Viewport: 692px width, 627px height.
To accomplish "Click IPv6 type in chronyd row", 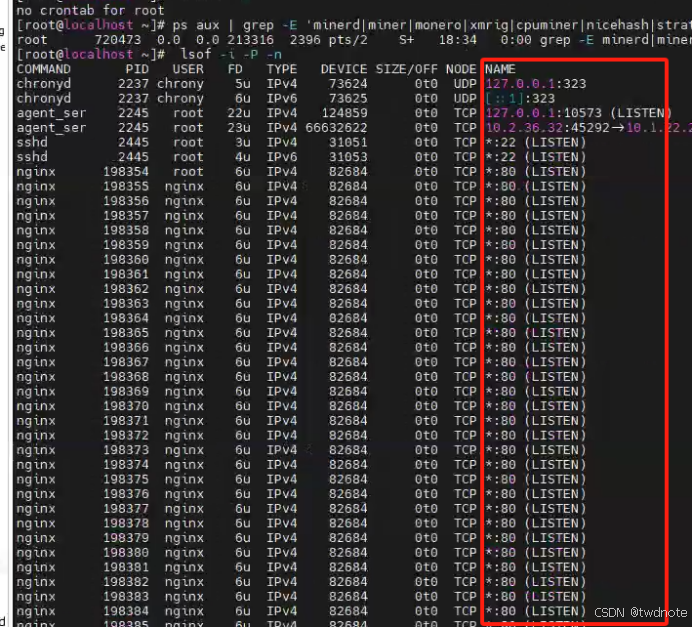I will click(282, 98).
